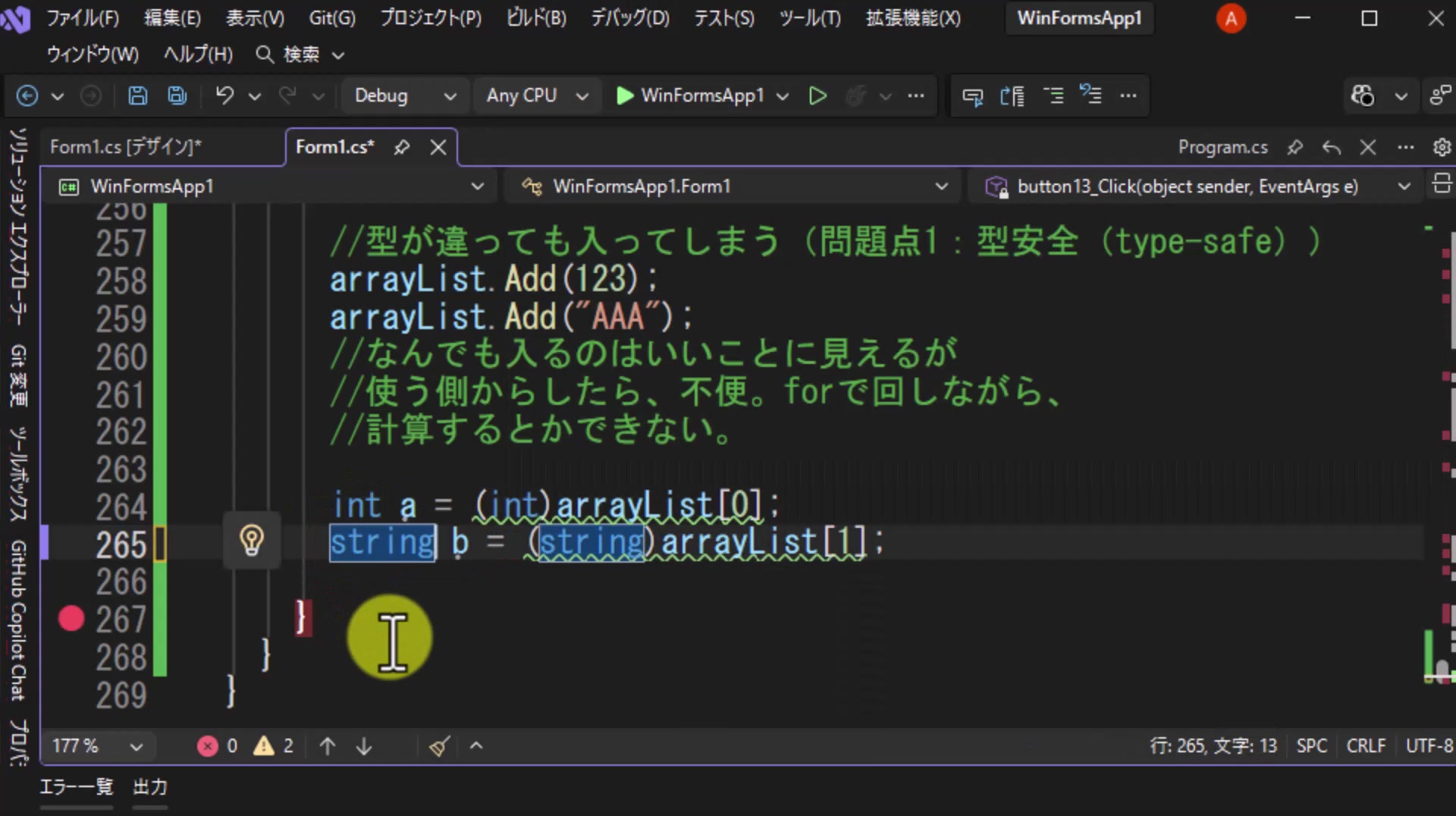1456x816 pixels.
Task: Close the Form1.cs tab
Action: point(438,147)
